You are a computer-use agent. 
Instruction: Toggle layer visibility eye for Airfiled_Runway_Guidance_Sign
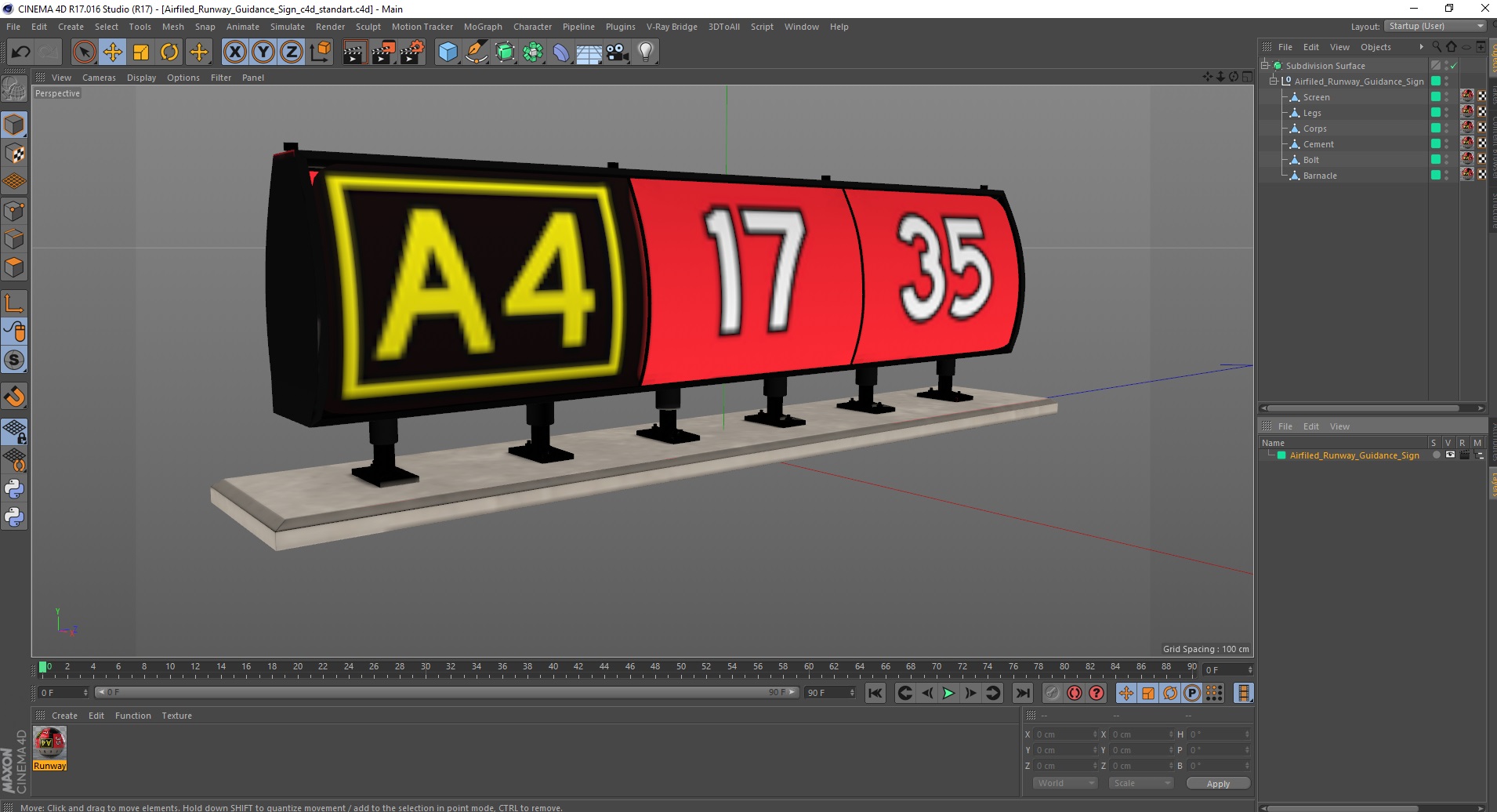1450,455
